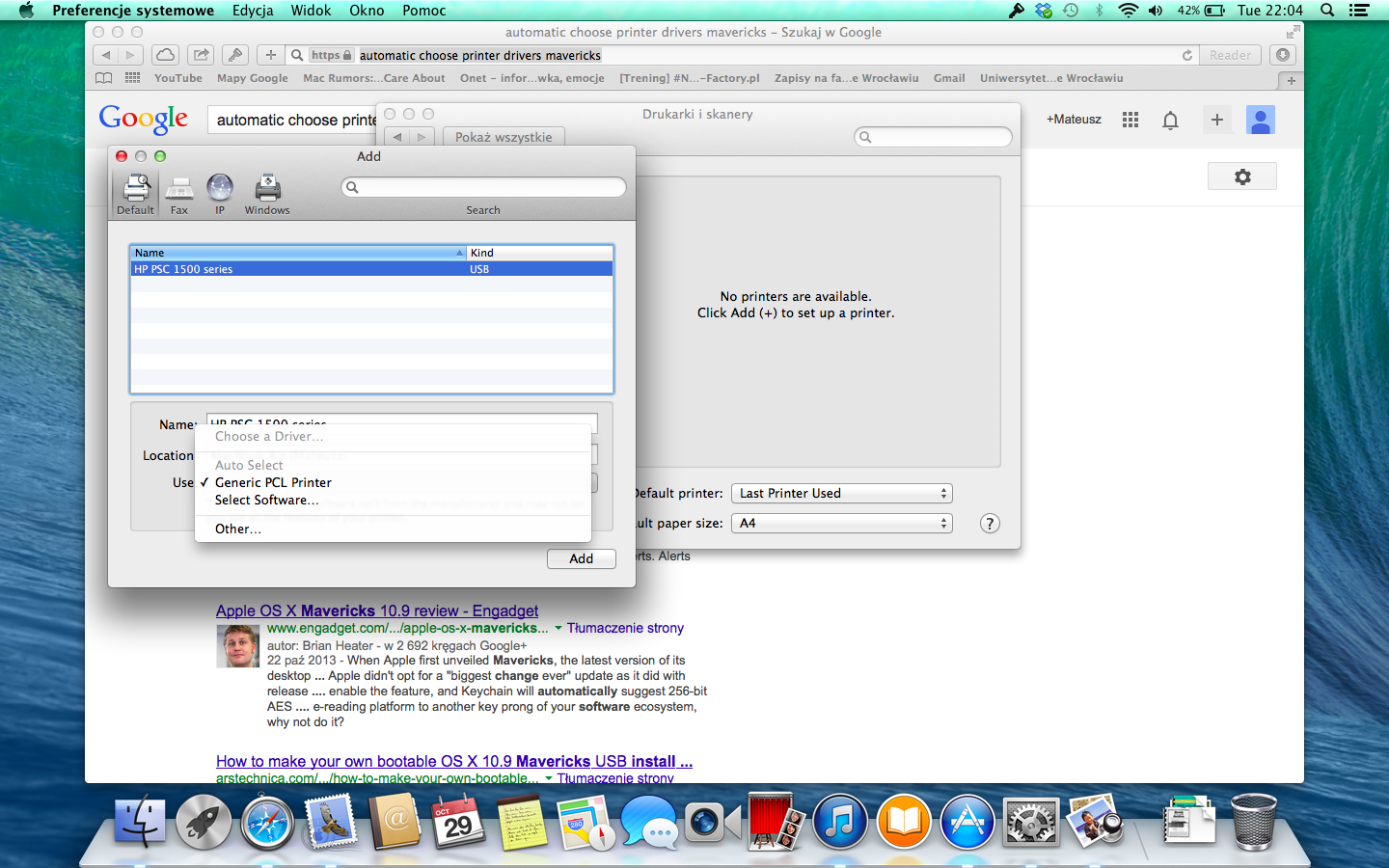The image size is (1389, 868).
Task: Open paper size A4 dropdown
Action: pos(842,523)
